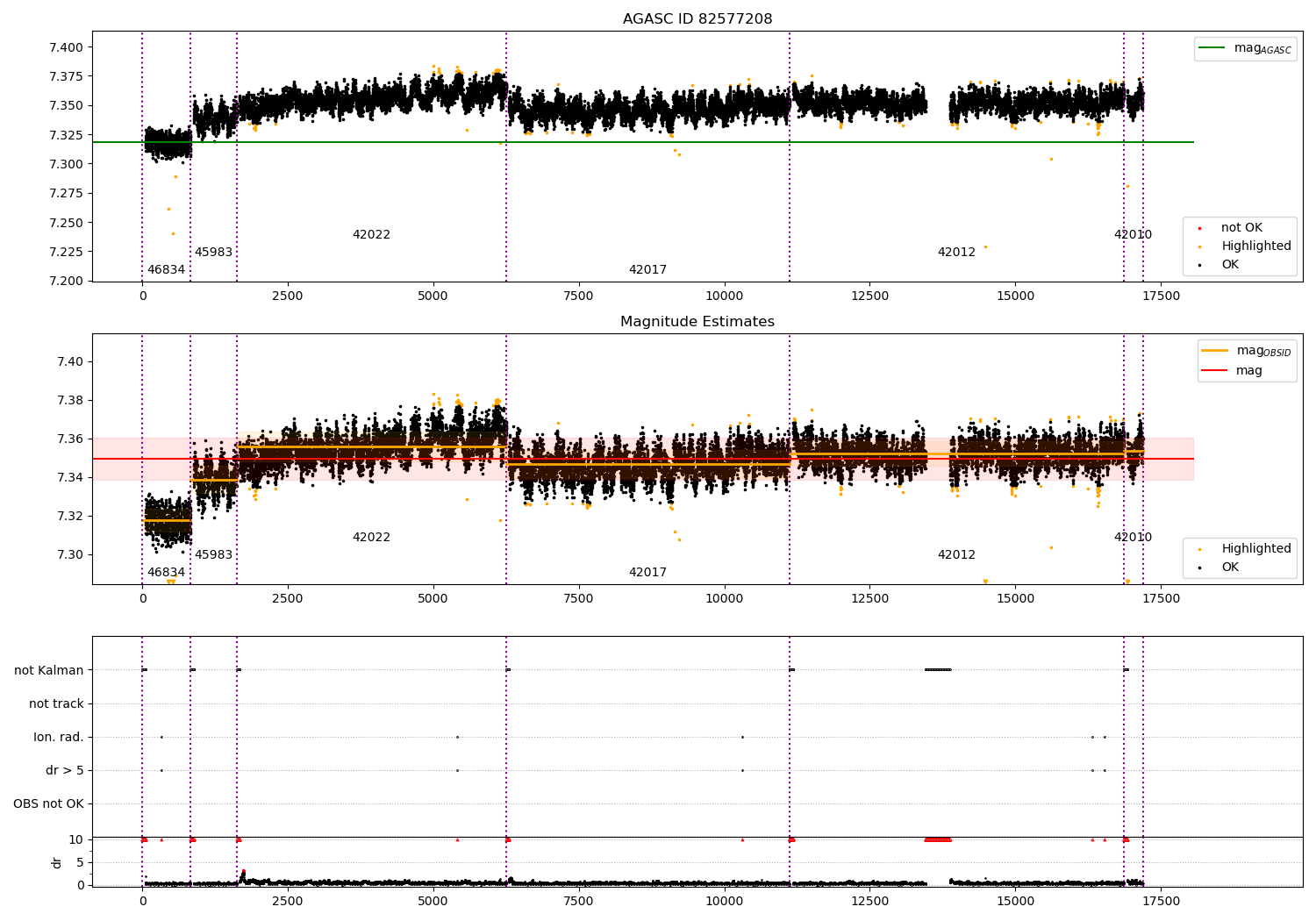The image size is (1316, 921).
Task: Click the "AGASC ID 82577208" plot title
Action: (x=697, y=19)
